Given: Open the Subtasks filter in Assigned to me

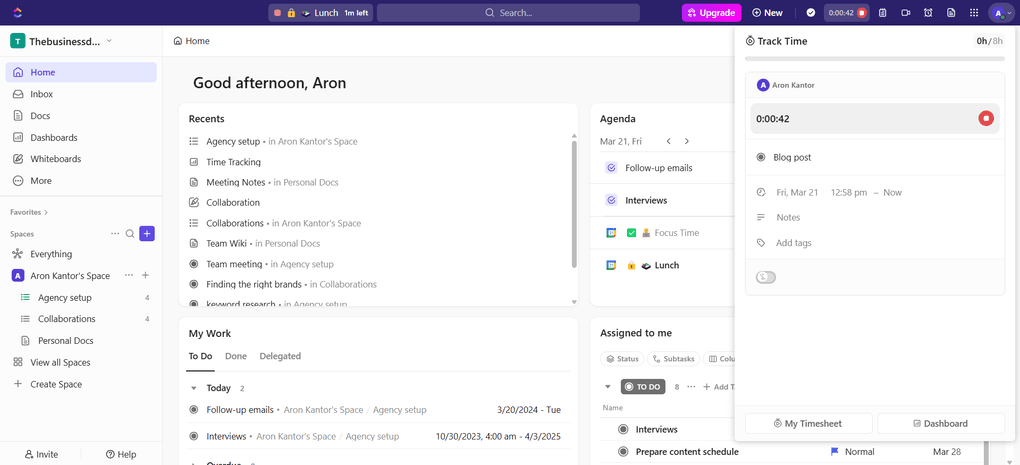Looking at the screenshot, I should point(673,359).
